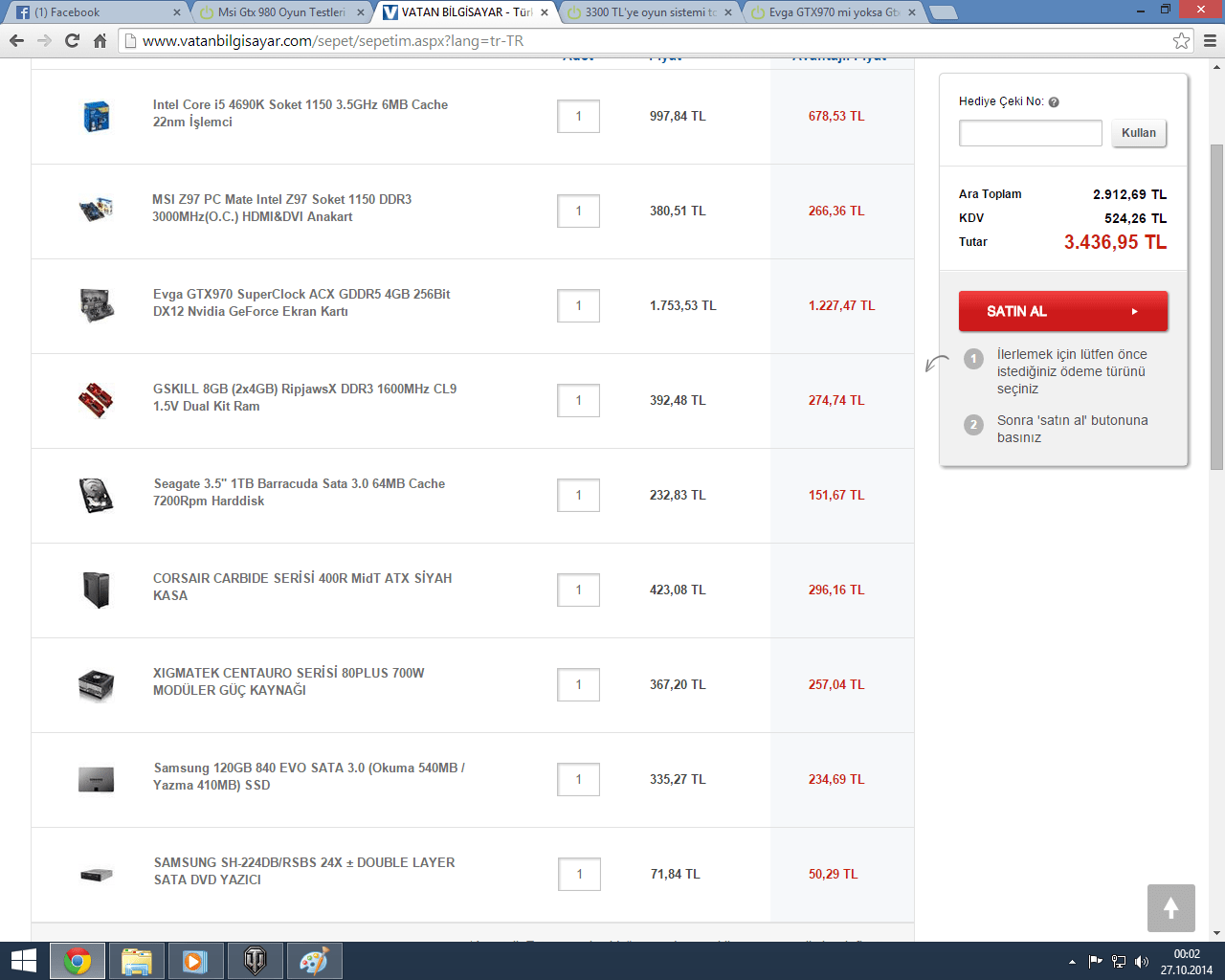Open the network tray icon
Screen dimensions: 1225x980
click(1118, 962)
